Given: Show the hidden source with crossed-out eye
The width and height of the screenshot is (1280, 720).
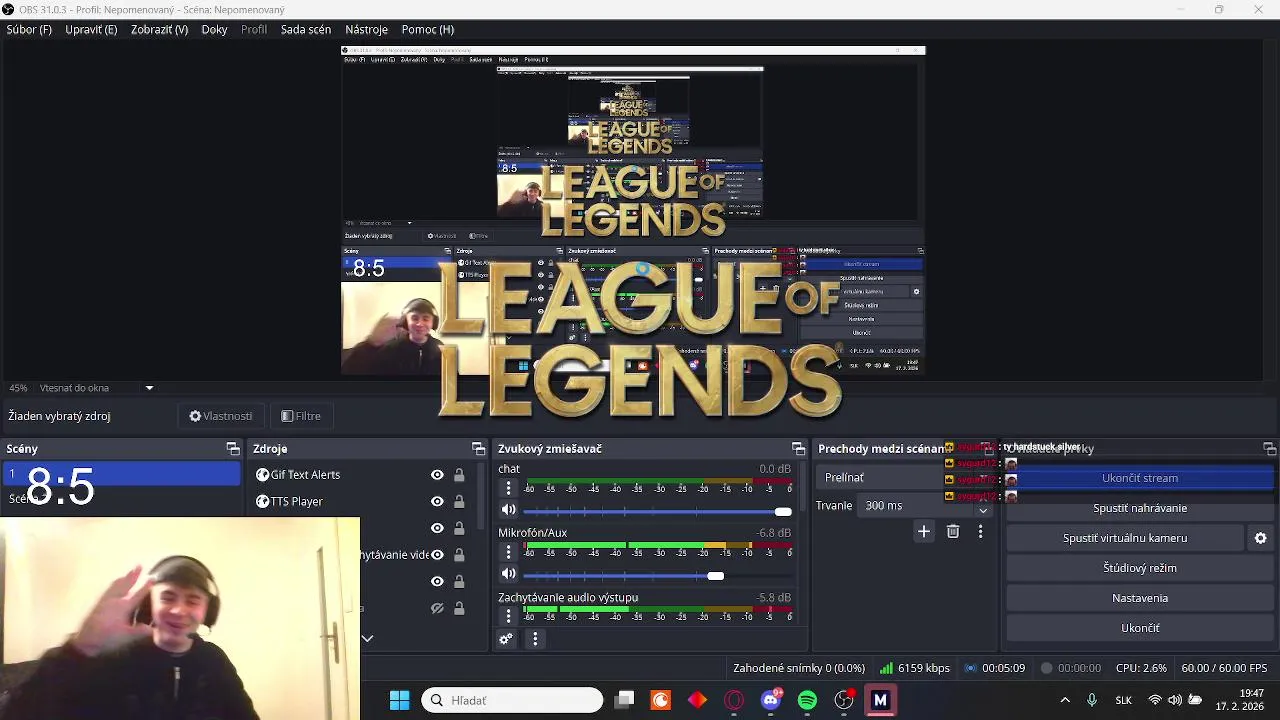Looking at the screenshot, I should point(437,608).
